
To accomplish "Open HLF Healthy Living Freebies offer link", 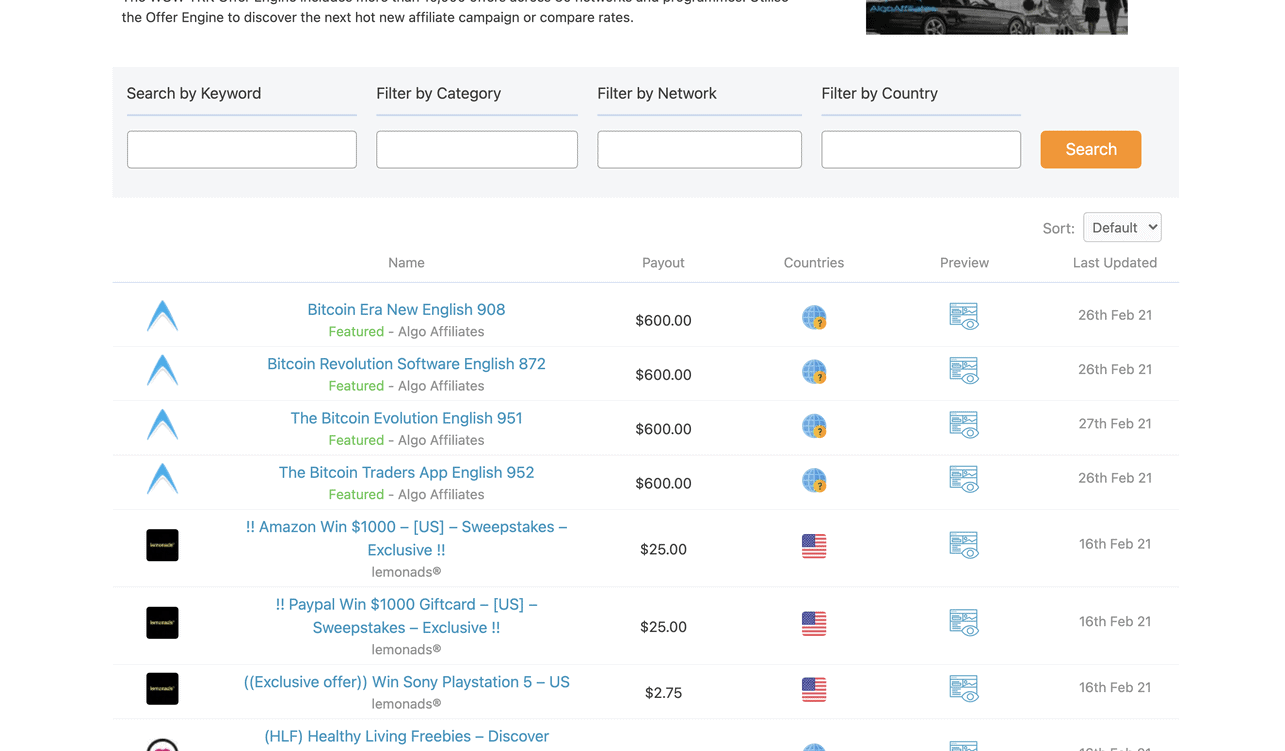I will tap(406, 736).
